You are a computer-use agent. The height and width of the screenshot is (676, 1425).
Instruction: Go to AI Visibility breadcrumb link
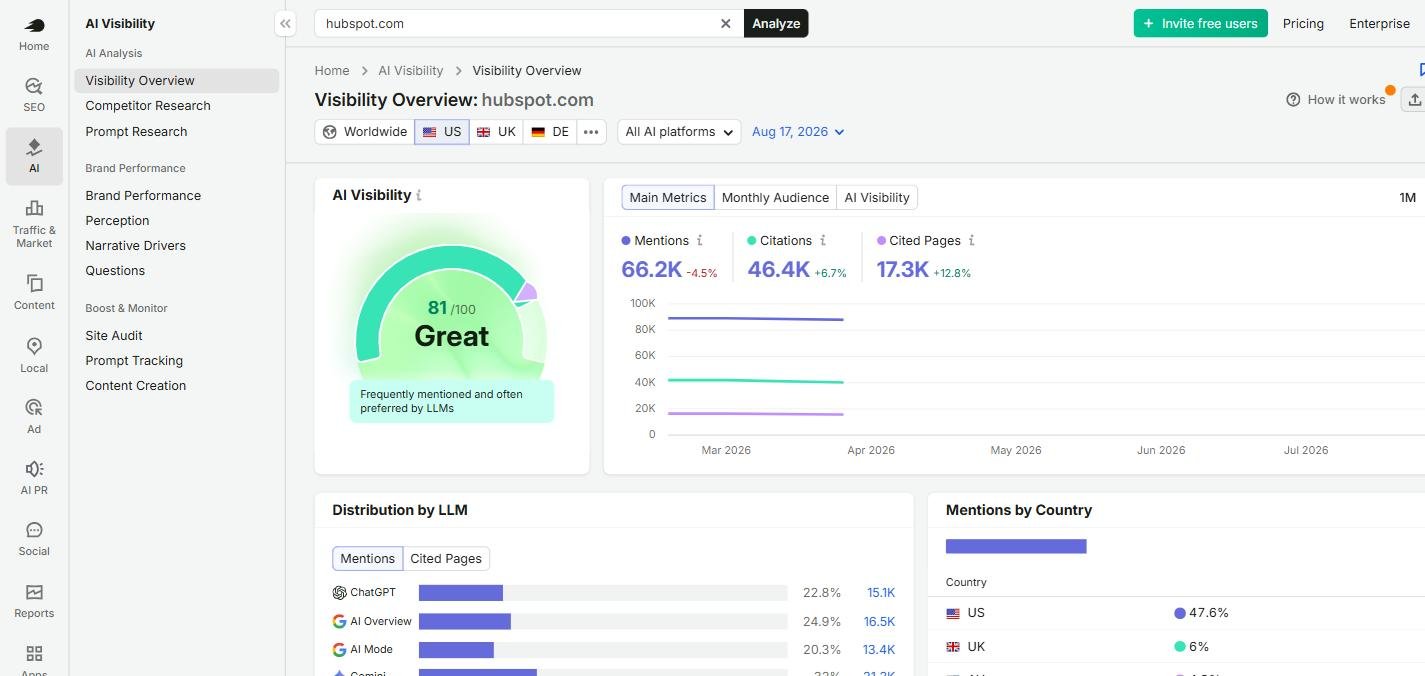tap(410, 71)
